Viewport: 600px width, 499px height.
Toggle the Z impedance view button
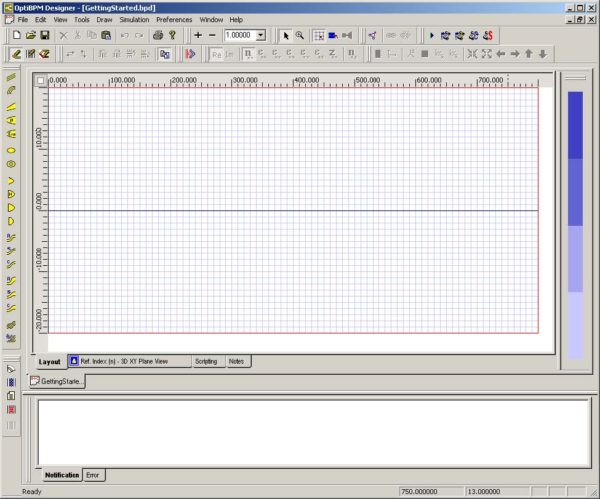332,54
